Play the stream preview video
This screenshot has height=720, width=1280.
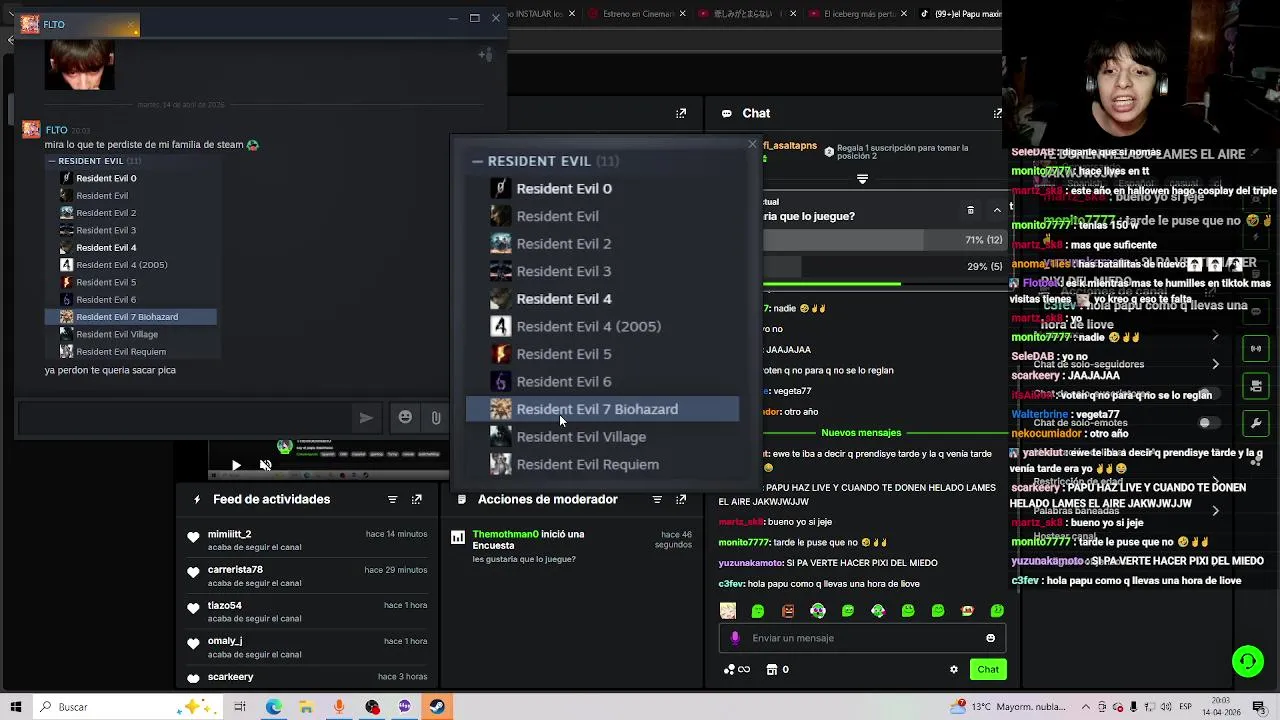236,465
